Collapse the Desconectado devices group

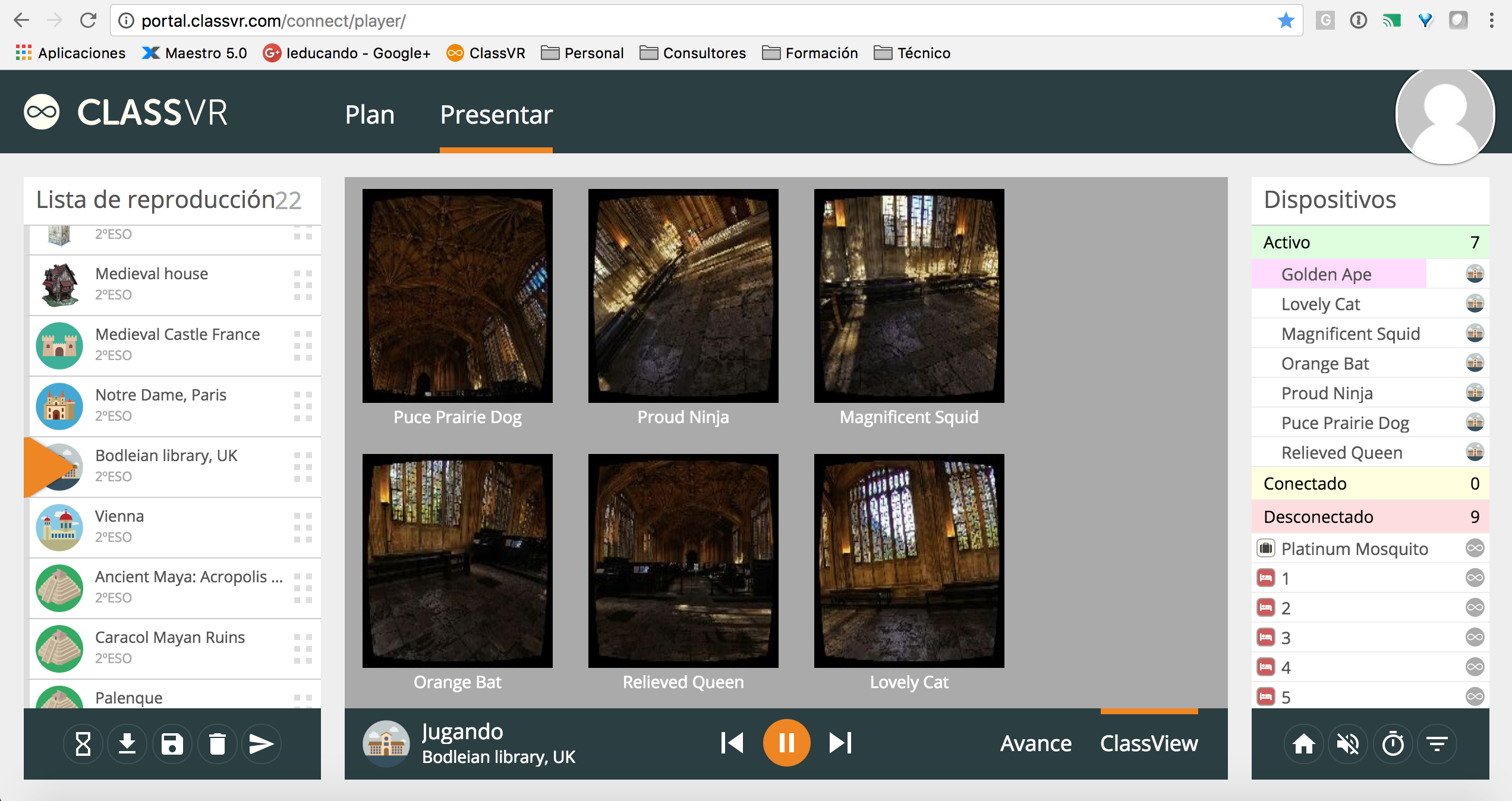coord(1369,517)
